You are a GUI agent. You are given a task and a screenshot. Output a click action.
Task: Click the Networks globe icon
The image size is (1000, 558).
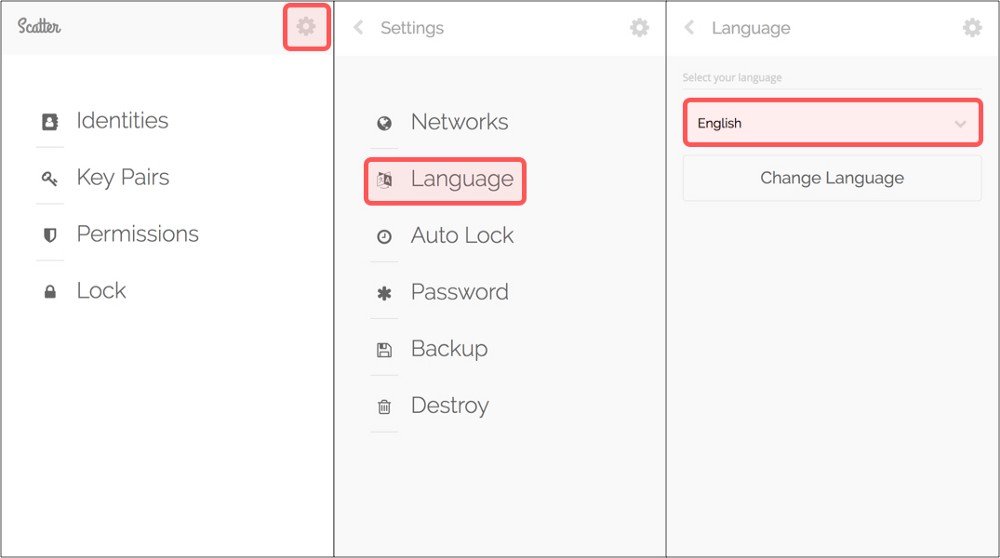pyautogui.click(x=384, y=123)
